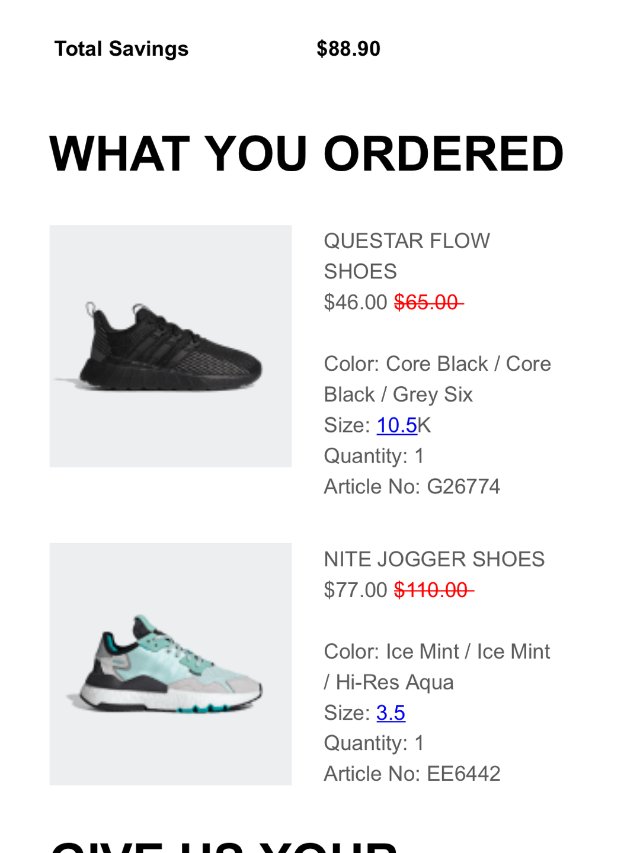This screenshot has width=640, height=853.
Task: Click the $88.90 savings amount
Action: coord(348,49)
